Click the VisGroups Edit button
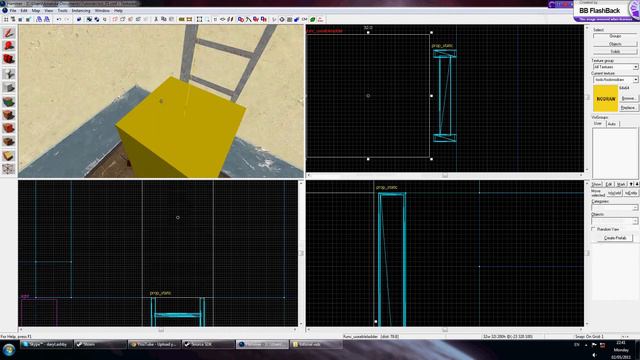 (609, 184)
